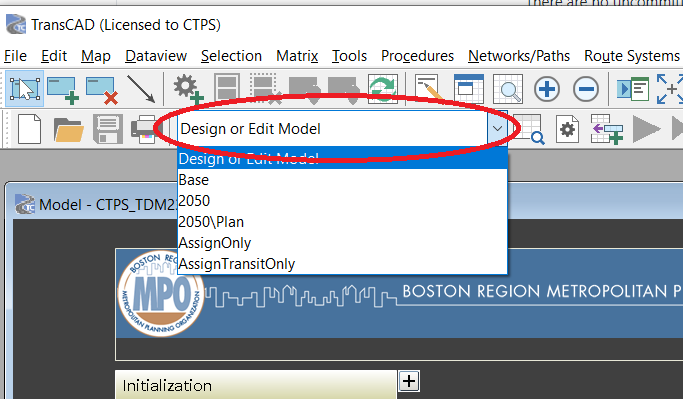
Task: Open the Selection menu
Action: [x=231, y=56]
